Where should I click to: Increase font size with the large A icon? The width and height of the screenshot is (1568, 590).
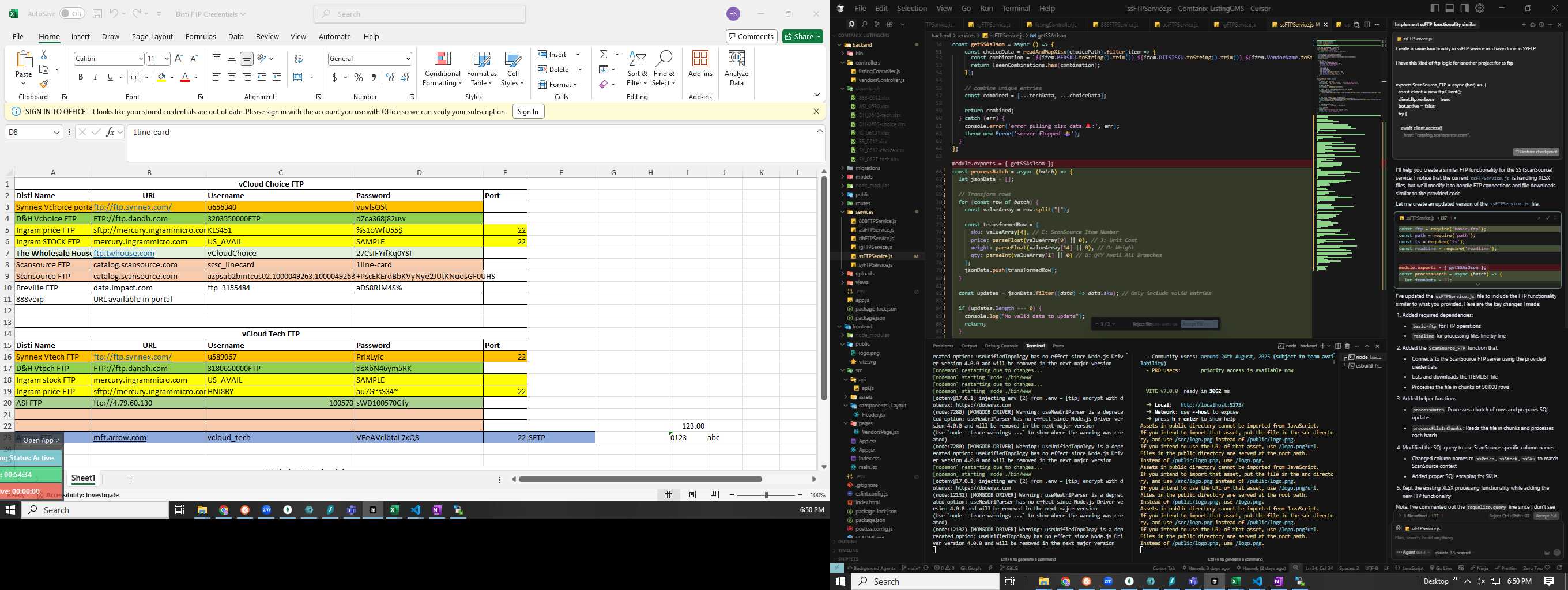179,58
